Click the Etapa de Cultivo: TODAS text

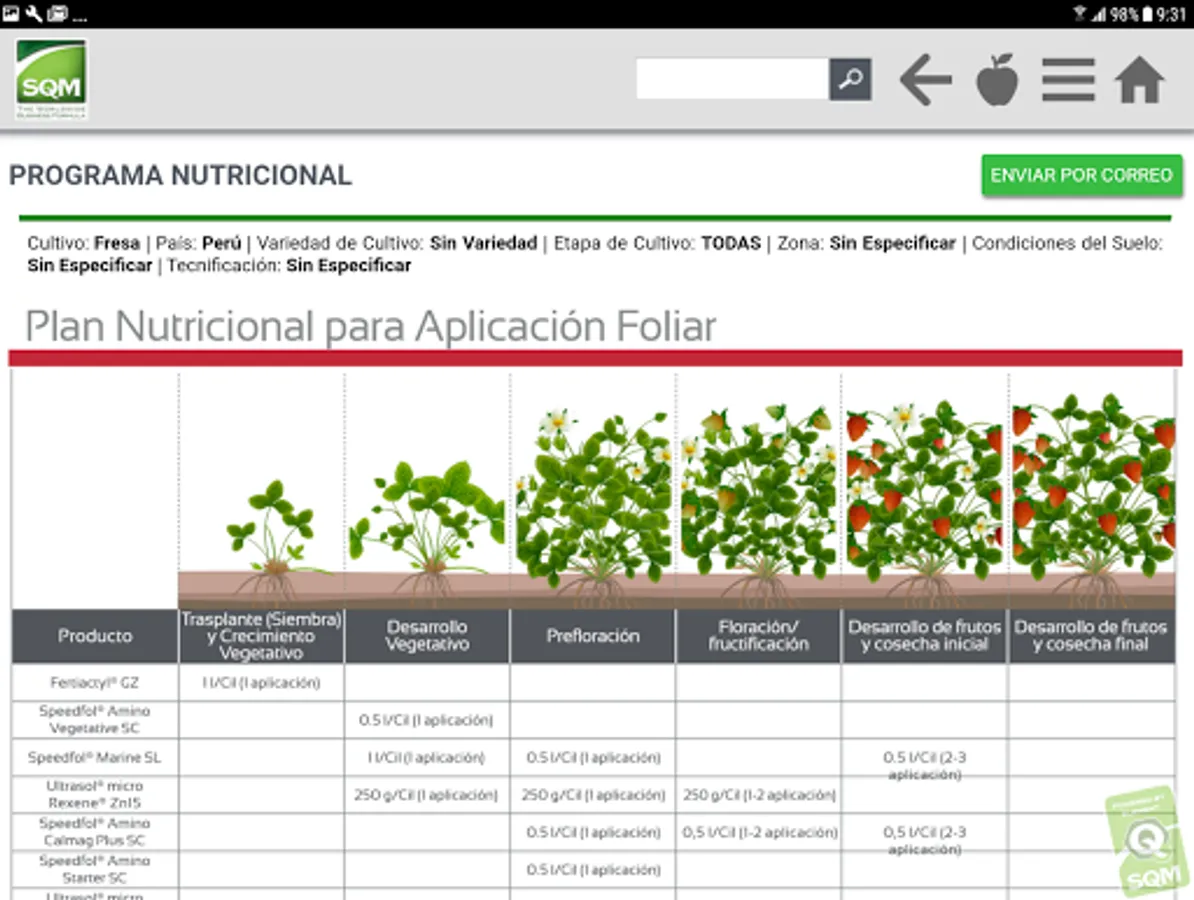(657, 243)
